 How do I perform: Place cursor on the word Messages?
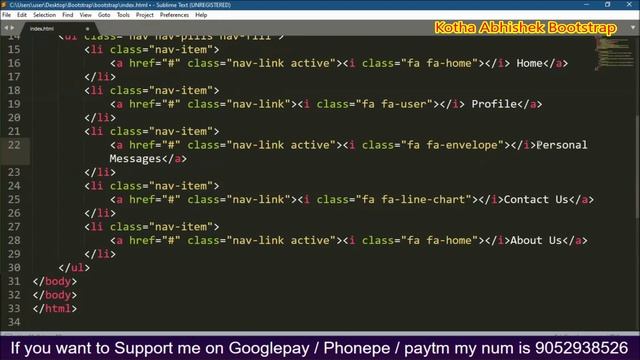(x=135, y=159)
